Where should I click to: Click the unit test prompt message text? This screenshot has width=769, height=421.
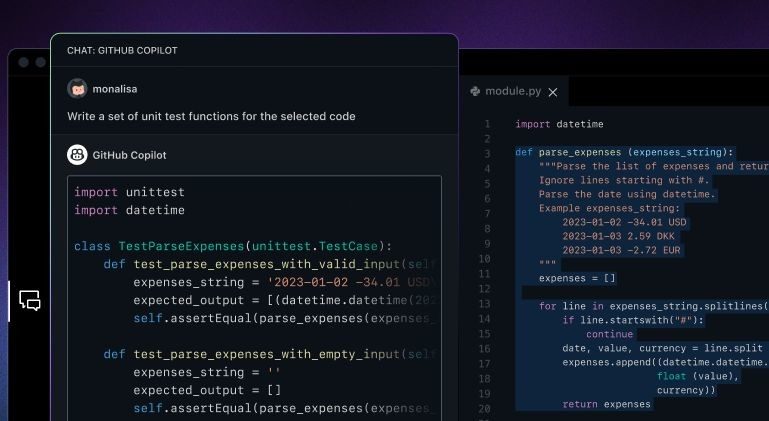pyautogui.click(x=211, y=116)
